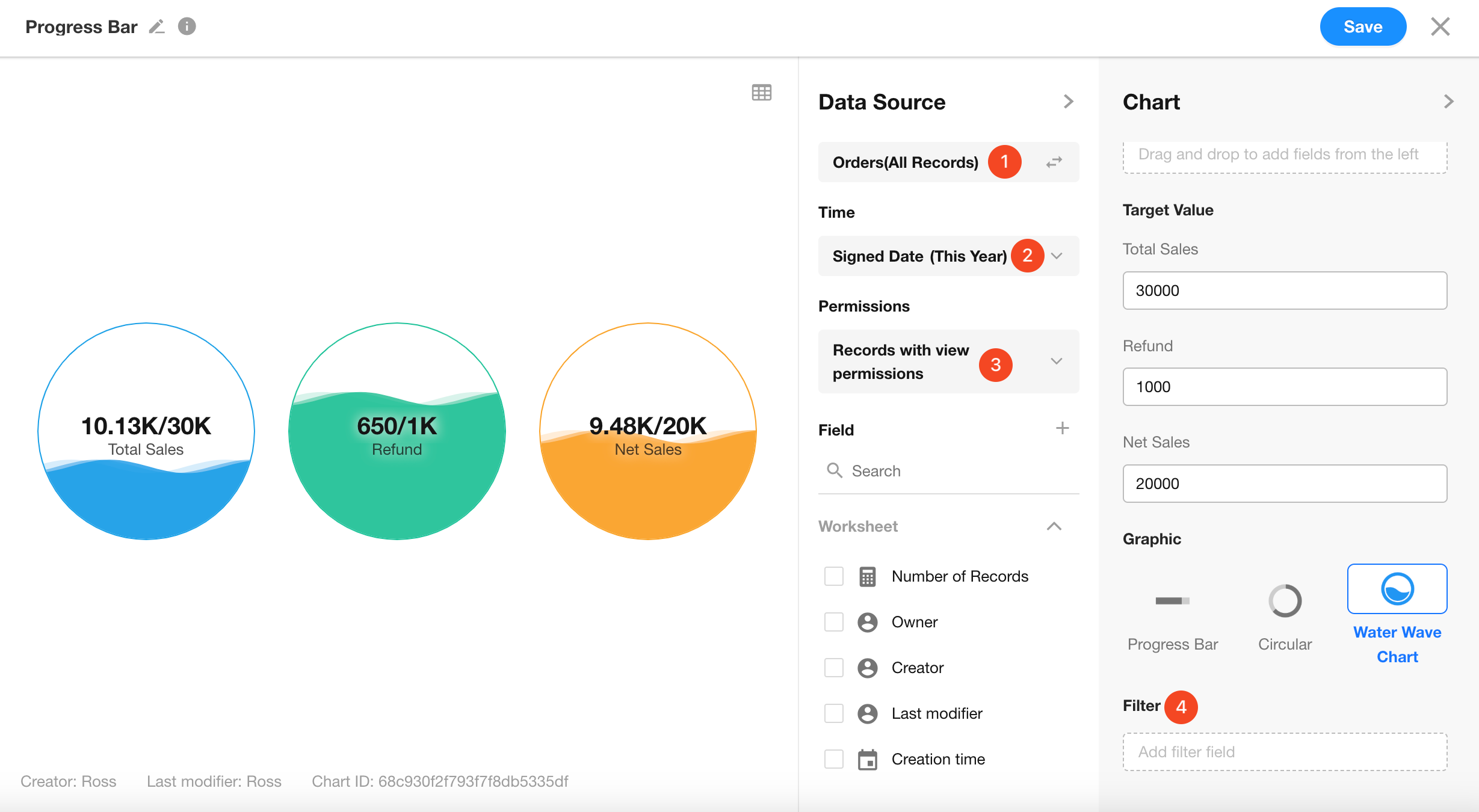Collapse the Worksheet field list
The image size is (1479, 812).
click(x=1054, y=526)
